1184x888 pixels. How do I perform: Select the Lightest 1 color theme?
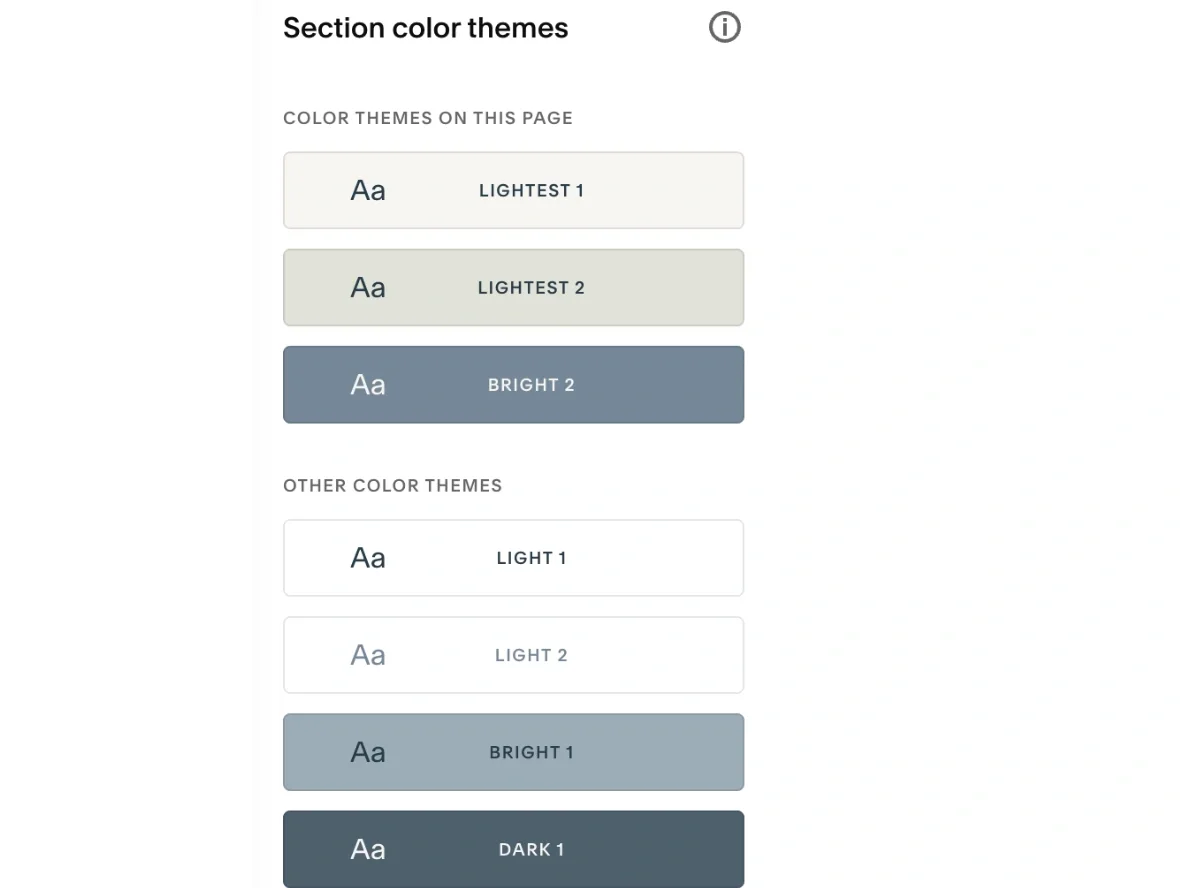513,191
